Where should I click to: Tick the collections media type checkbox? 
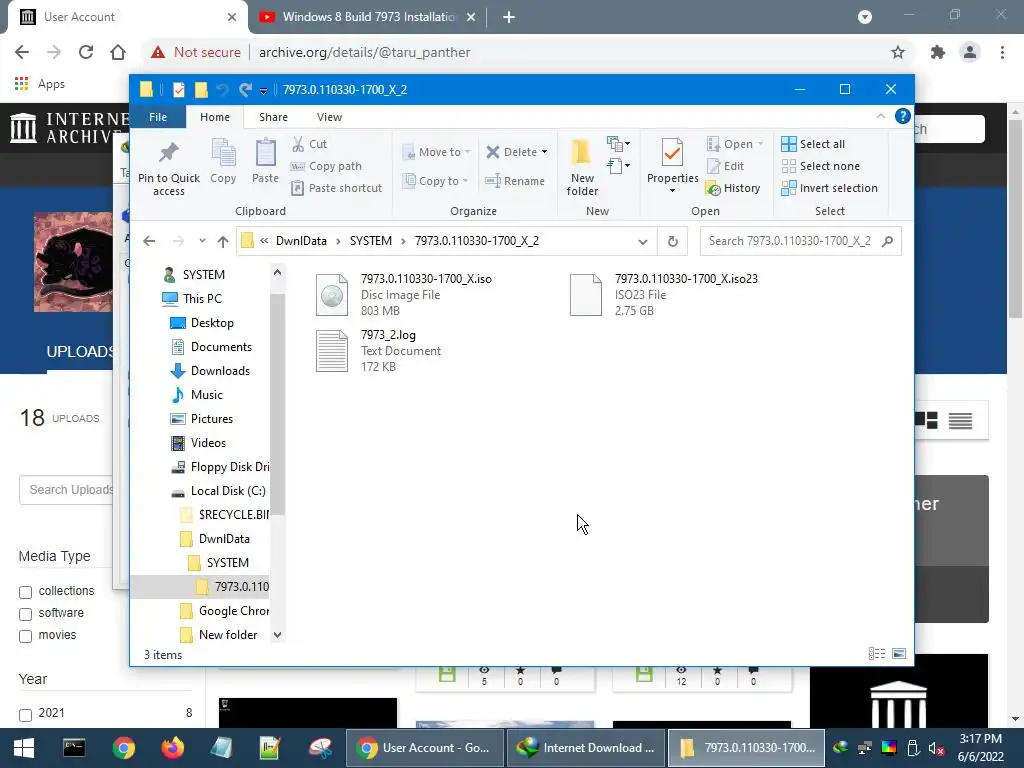(25, 592)
